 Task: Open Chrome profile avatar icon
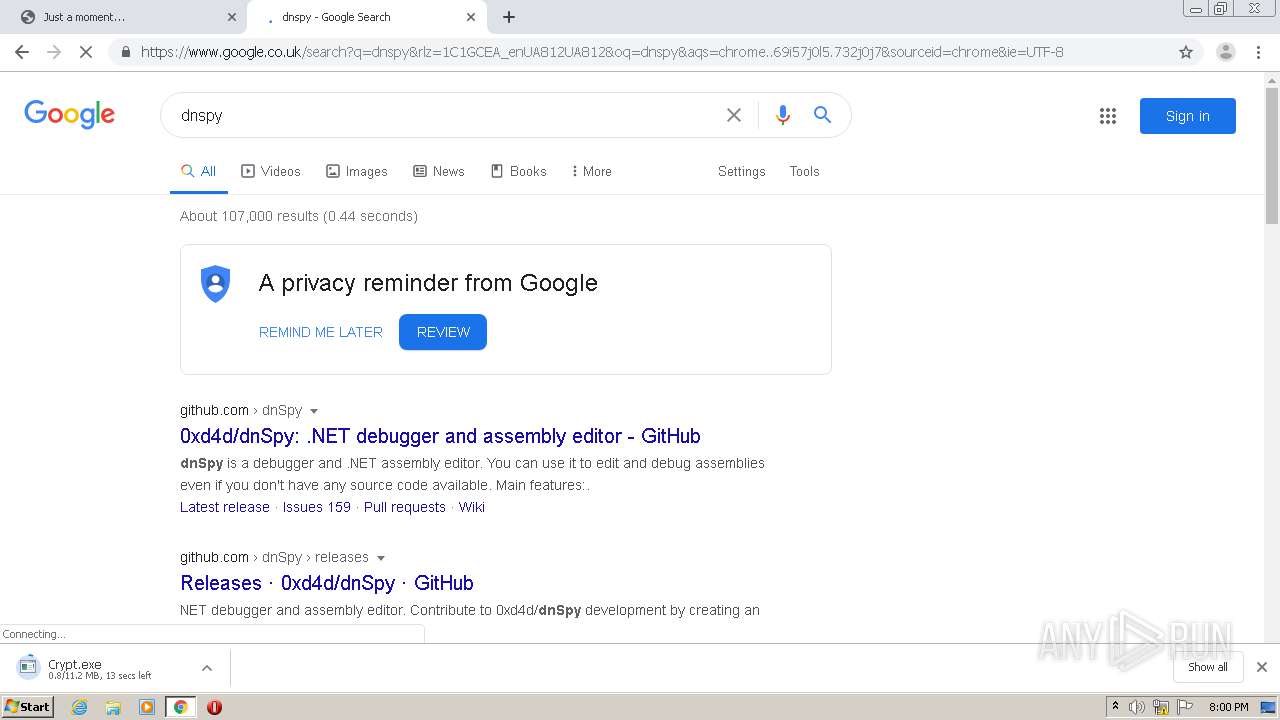1225,52
